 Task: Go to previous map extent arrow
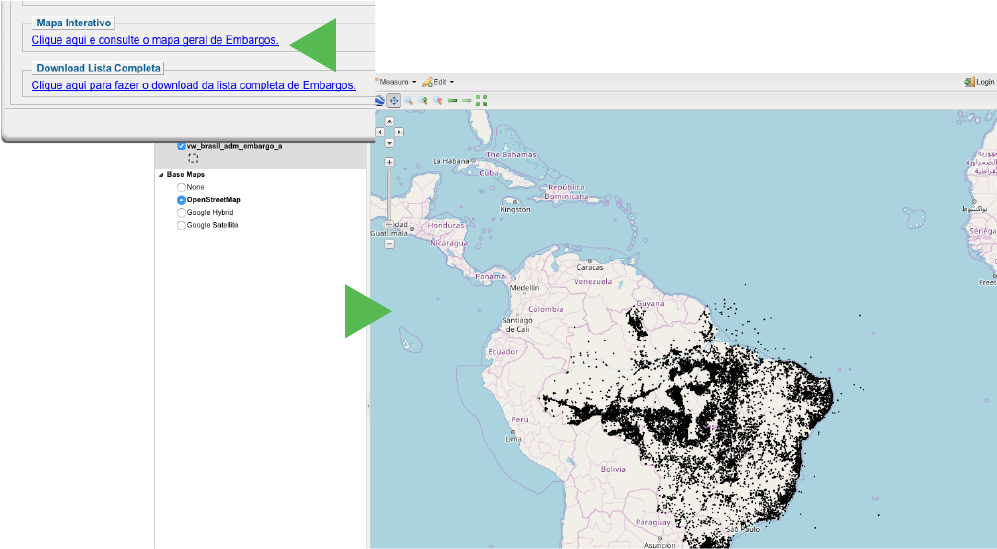452,100
